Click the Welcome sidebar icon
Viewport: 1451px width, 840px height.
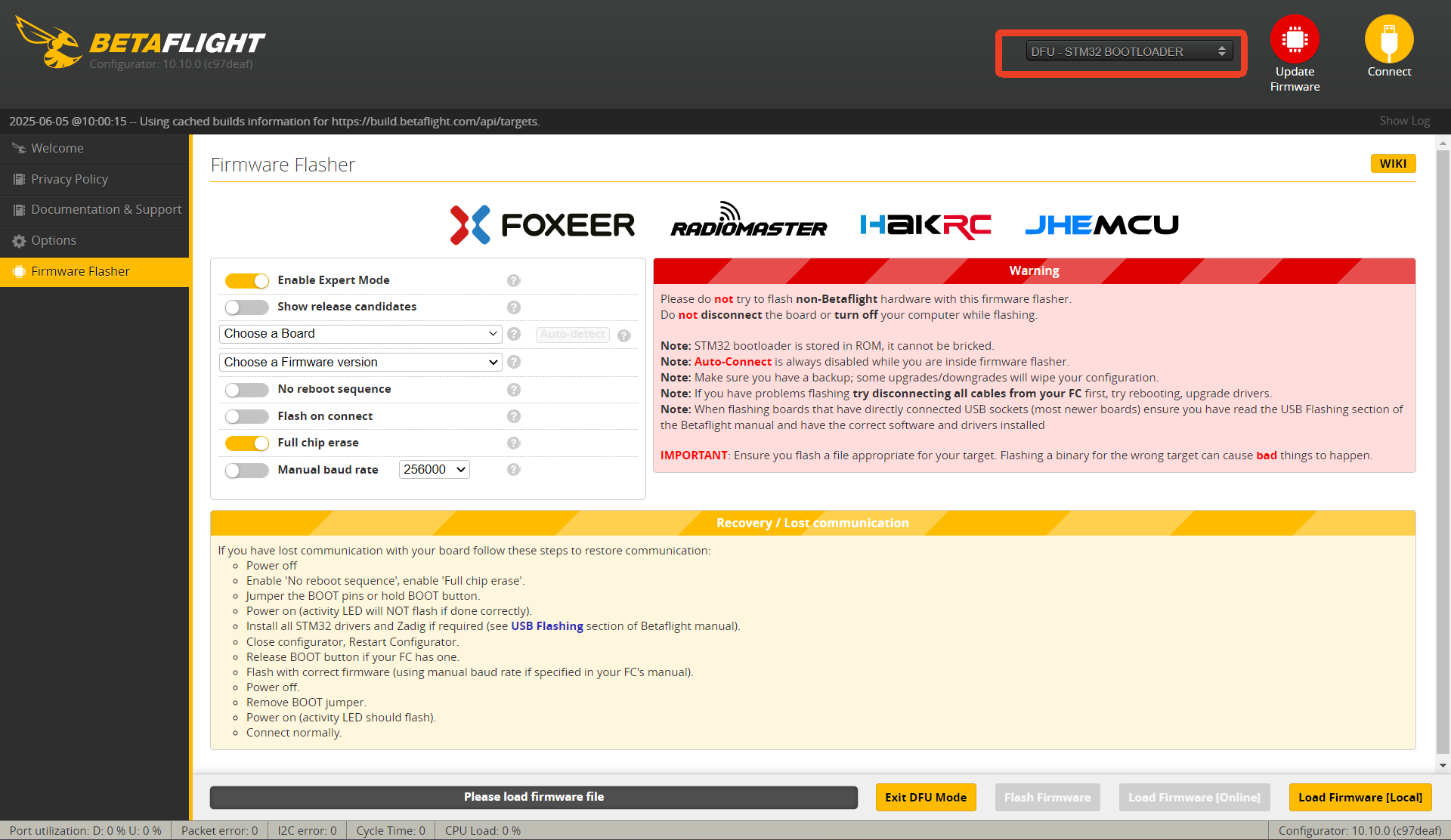pyautogui.click(x=19, y=148)
